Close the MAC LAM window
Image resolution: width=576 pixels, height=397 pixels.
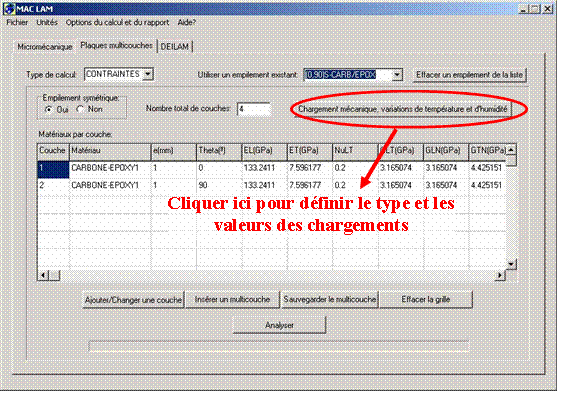(x=547, y=9)
